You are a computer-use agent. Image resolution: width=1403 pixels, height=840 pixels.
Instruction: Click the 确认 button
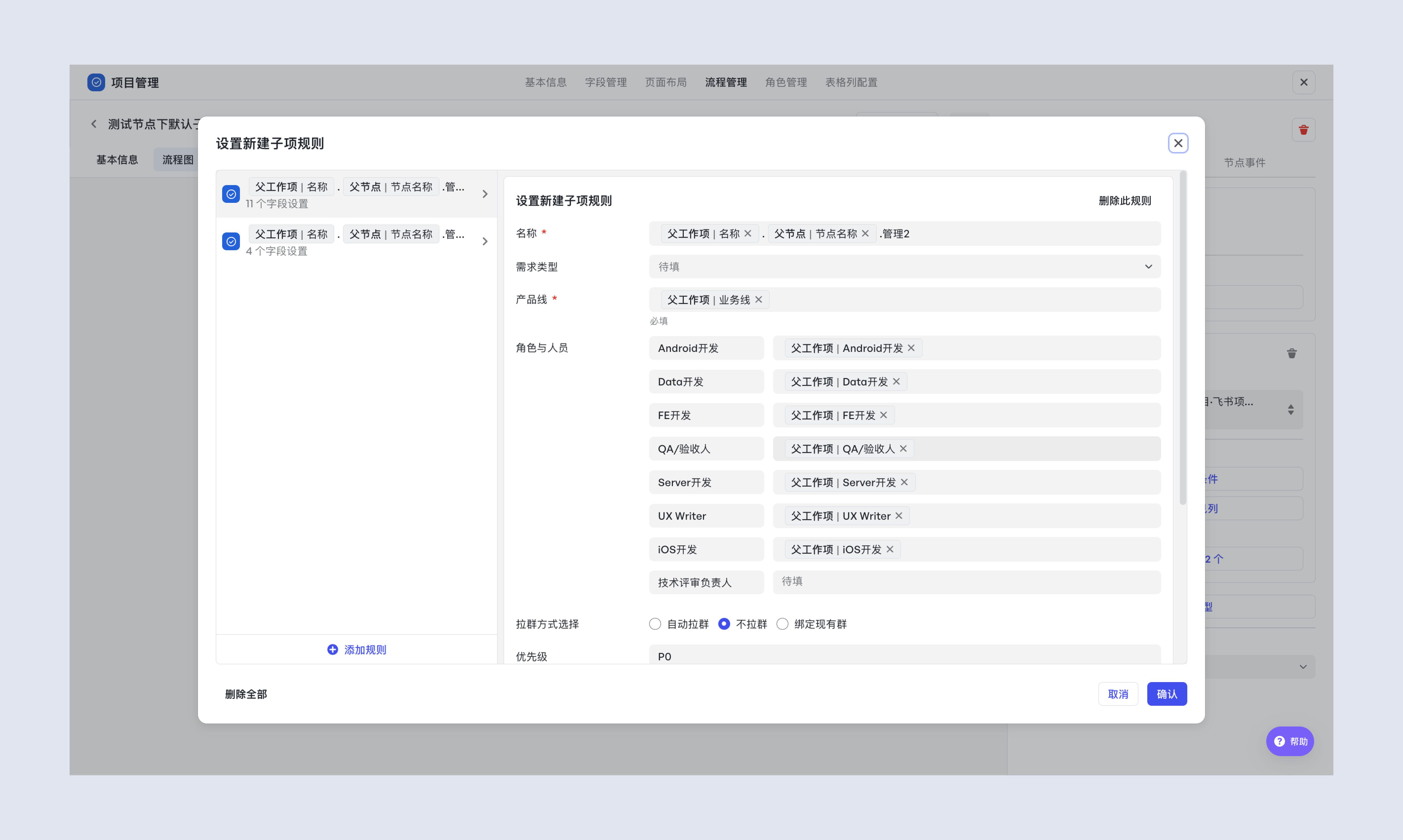click(x=1166, y=694)
